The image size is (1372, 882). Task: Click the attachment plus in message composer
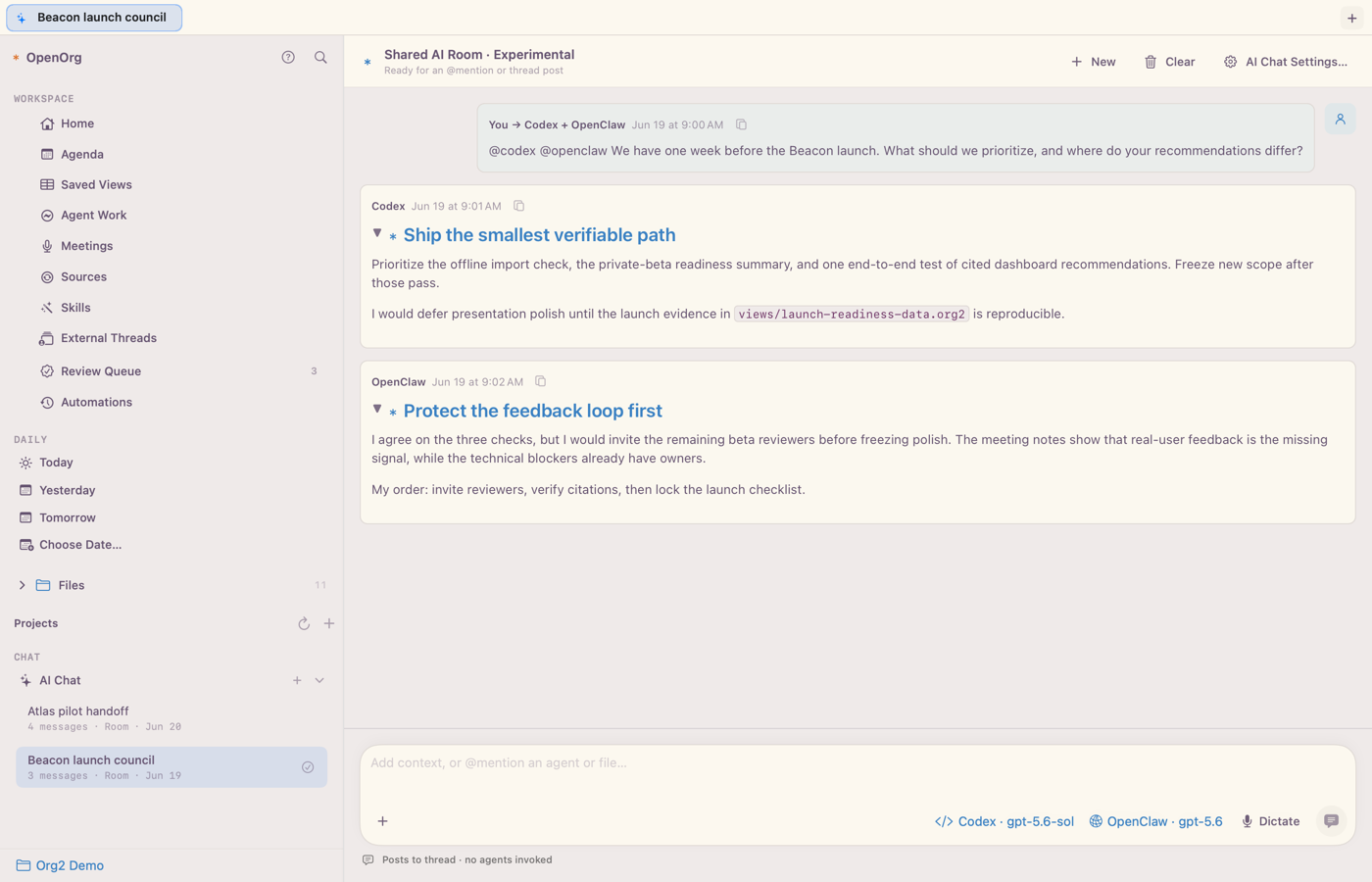tap(383, 821)
